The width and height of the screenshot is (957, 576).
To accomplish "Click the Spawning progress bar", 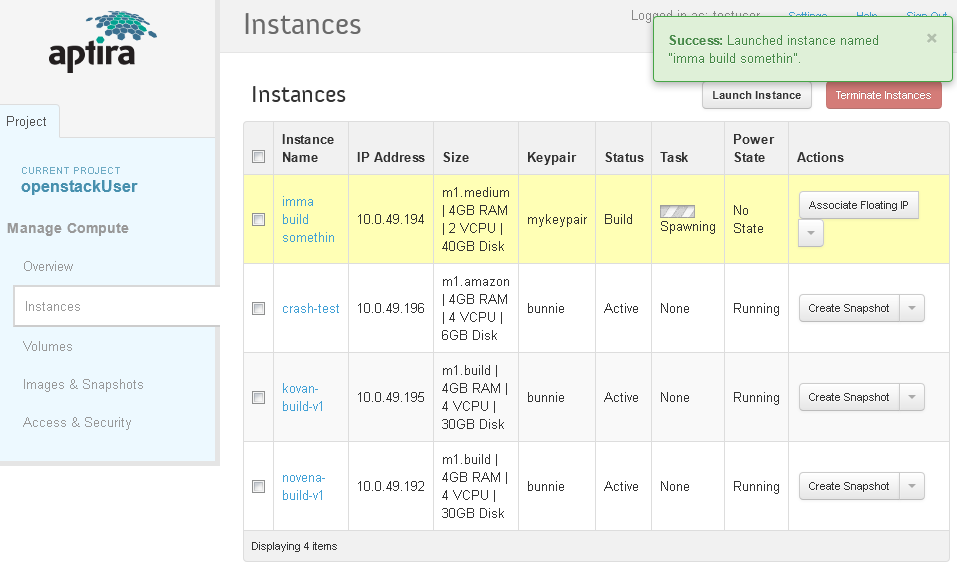I will click(677, 212).
